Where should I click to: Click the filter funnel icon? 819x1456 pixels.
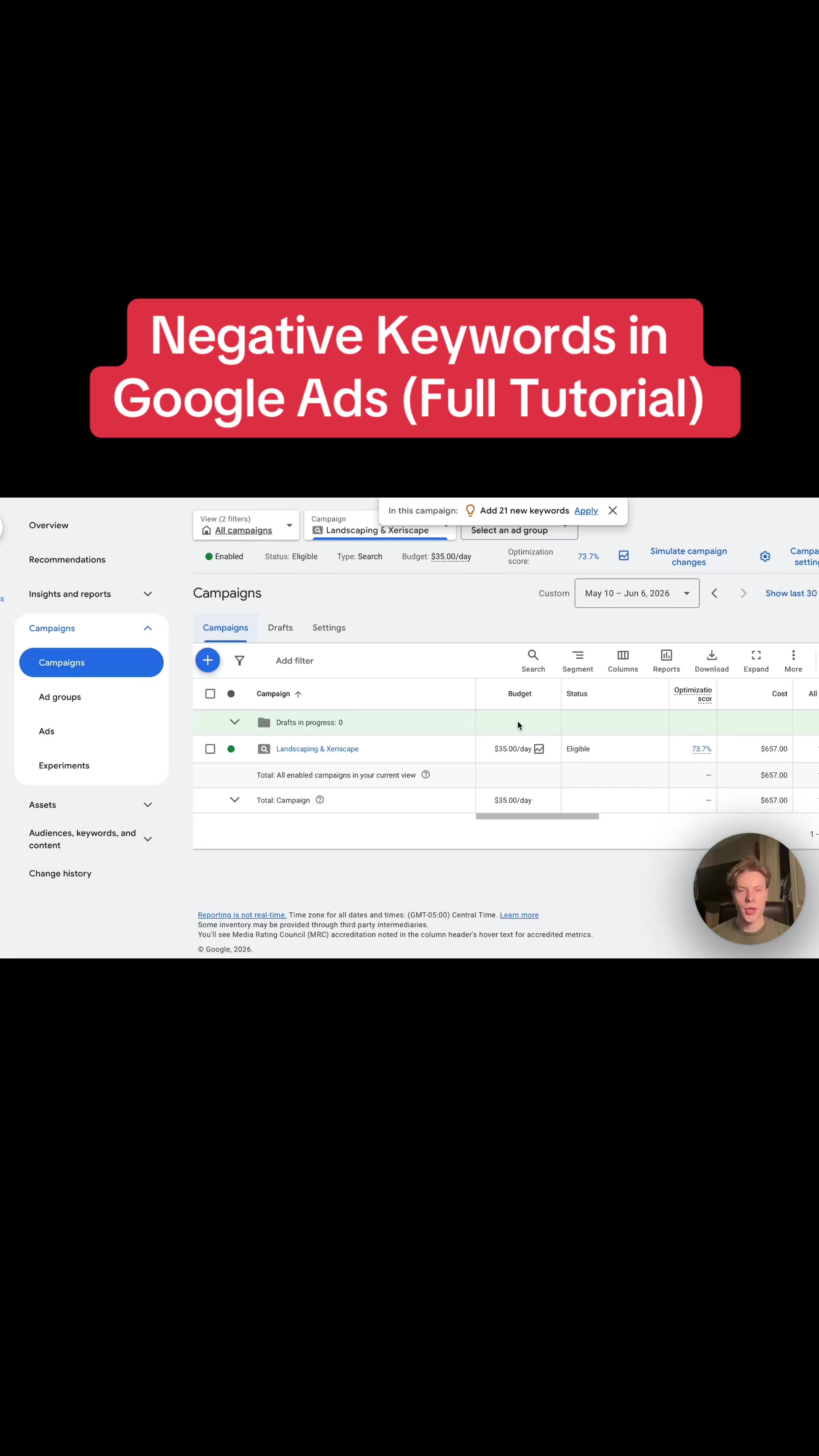[239, 661]
